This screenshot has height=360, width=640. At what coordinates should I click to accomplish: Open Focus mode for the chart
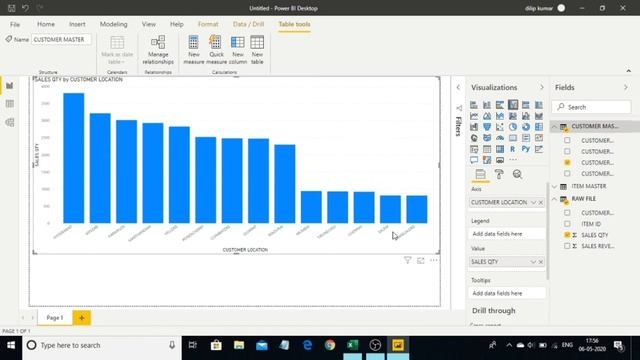[x=420, y=260]
